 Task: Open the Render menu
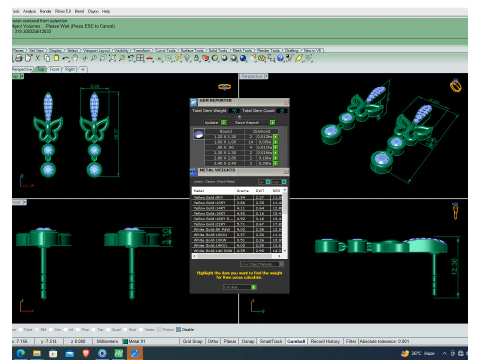pos(45,11)
